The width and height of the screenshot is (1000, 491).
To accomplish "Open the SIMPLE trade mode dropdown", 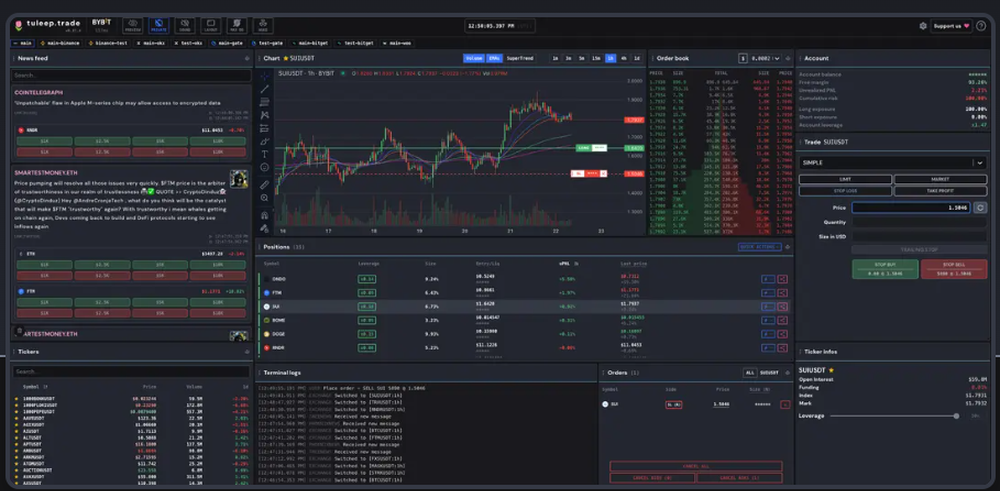I will click(893, 163).
